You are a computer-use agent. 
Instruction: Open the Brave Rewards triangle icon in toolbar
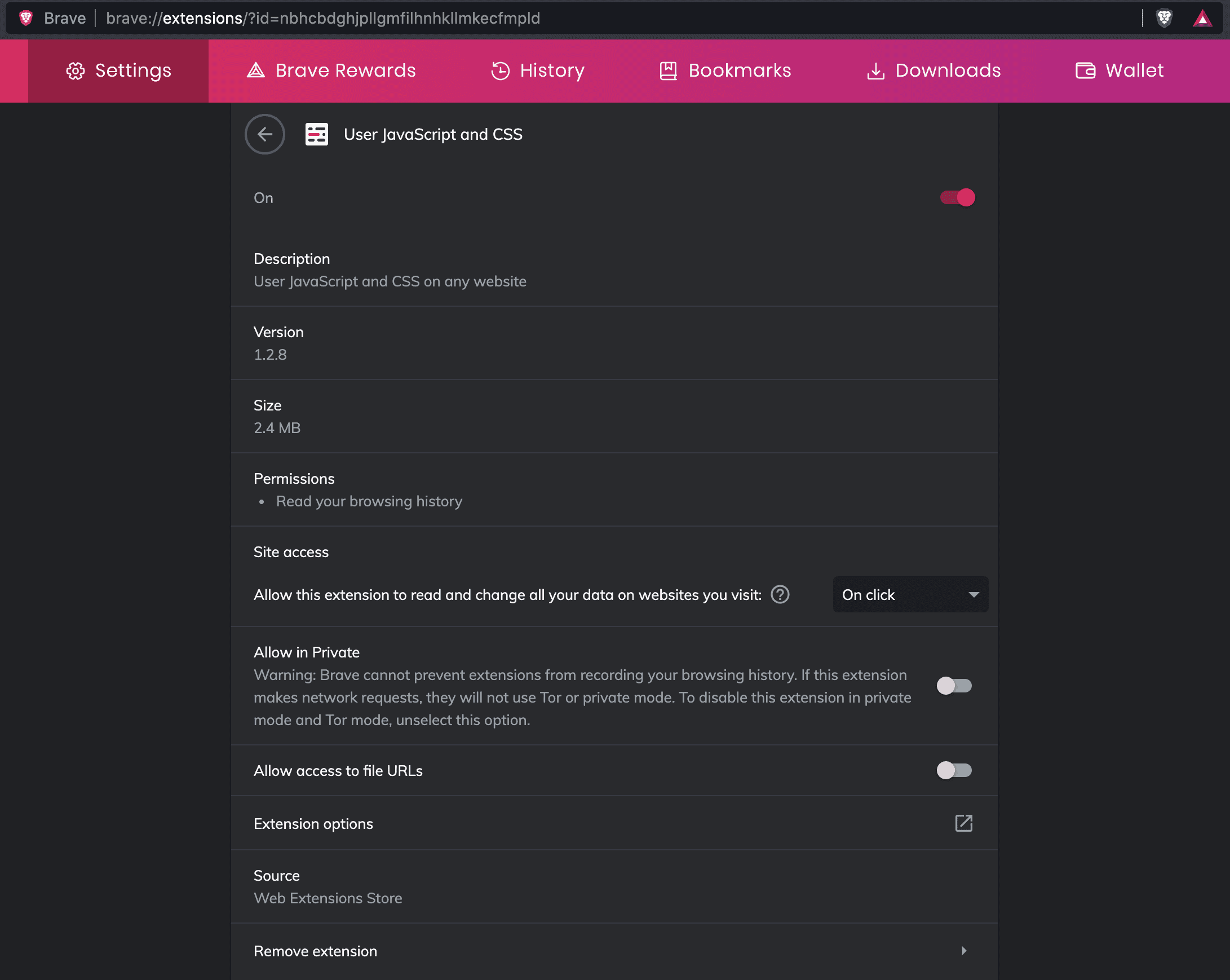(x=1202, y=18)
